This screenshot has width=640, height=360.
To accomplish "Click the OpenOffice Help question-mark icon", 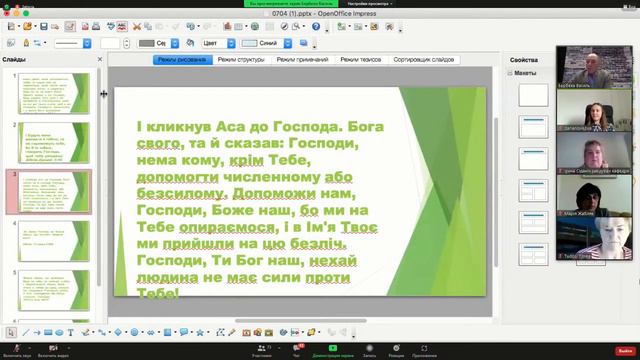I will (x=316, y=27).
